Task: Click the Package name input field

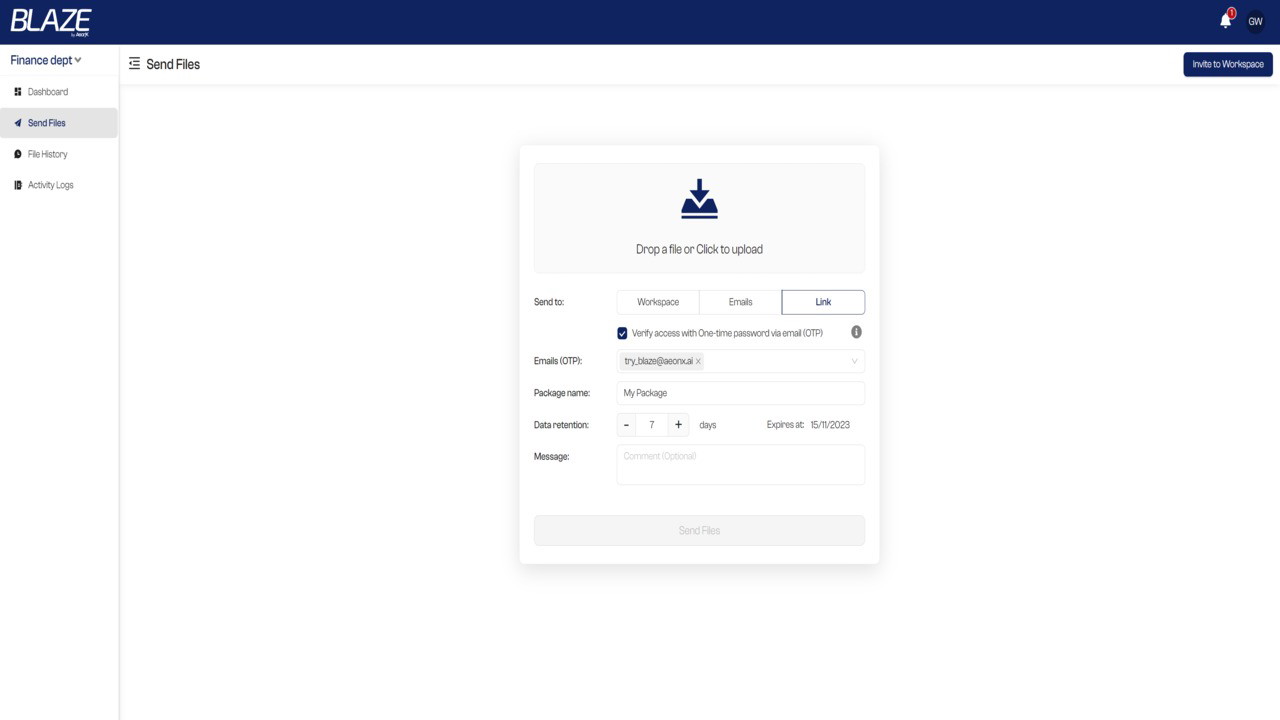Action: pyautogui.click(x=740, y=393)
